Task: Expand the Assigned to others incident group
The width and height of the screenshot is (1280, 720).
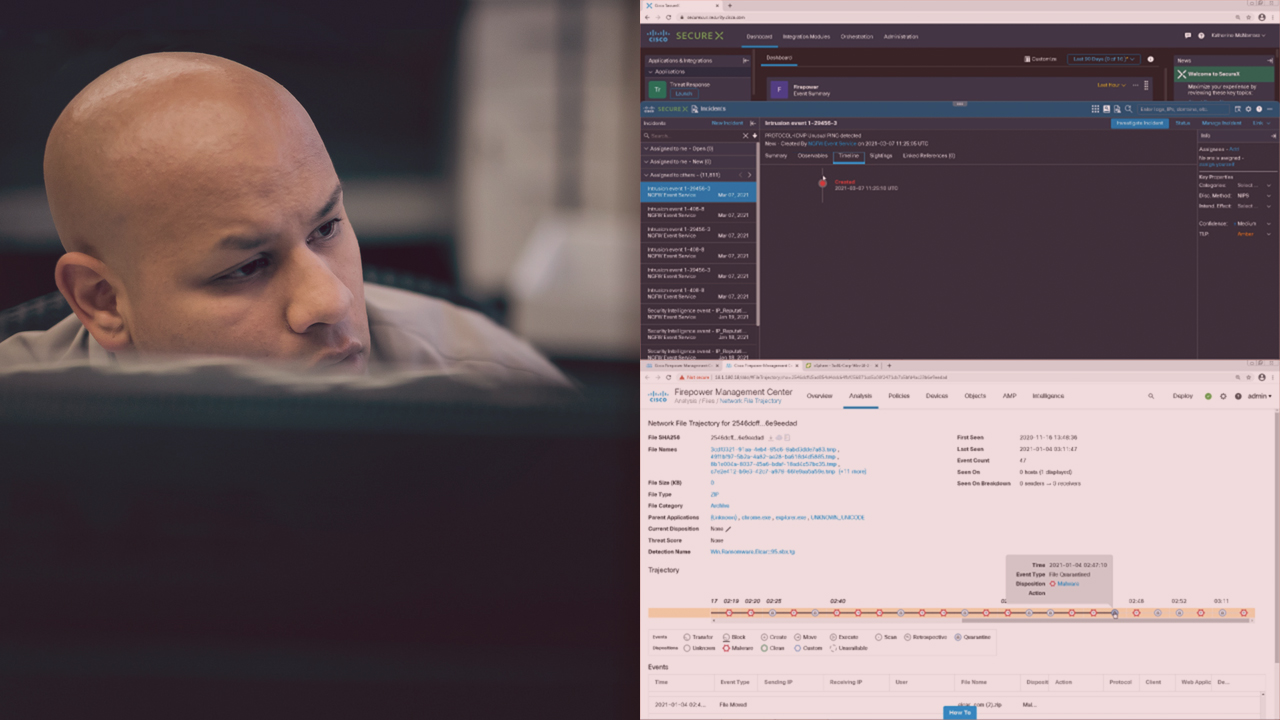Action: [646, 174]
